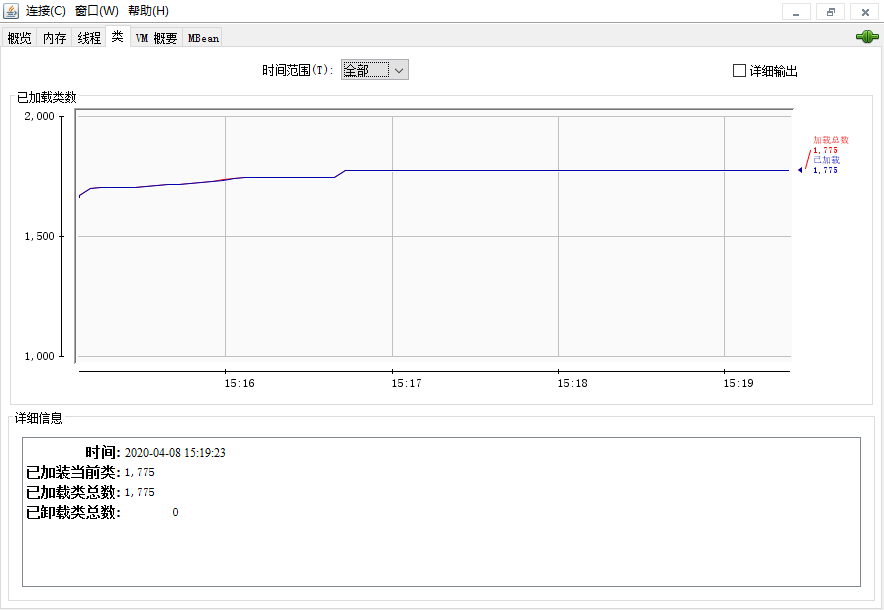Select the 类 tab

coord(117,37)
